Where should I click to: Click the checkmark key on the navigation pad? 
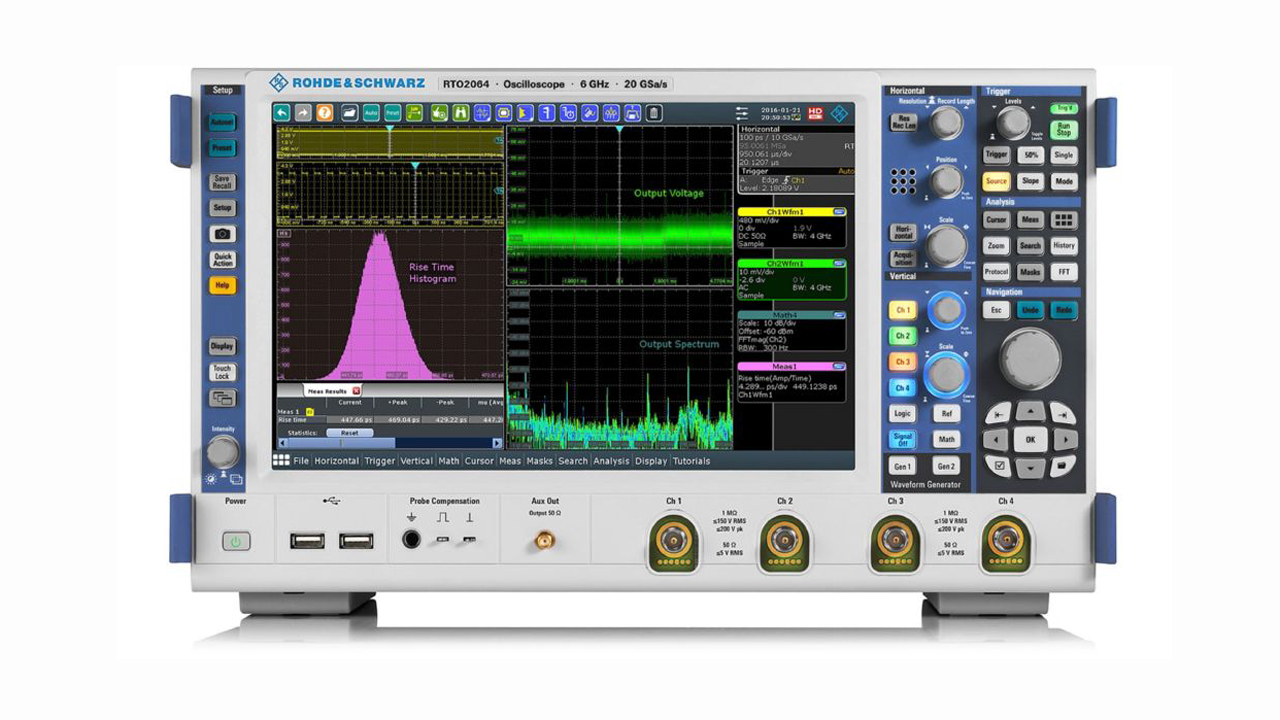[x=999, y=466]
